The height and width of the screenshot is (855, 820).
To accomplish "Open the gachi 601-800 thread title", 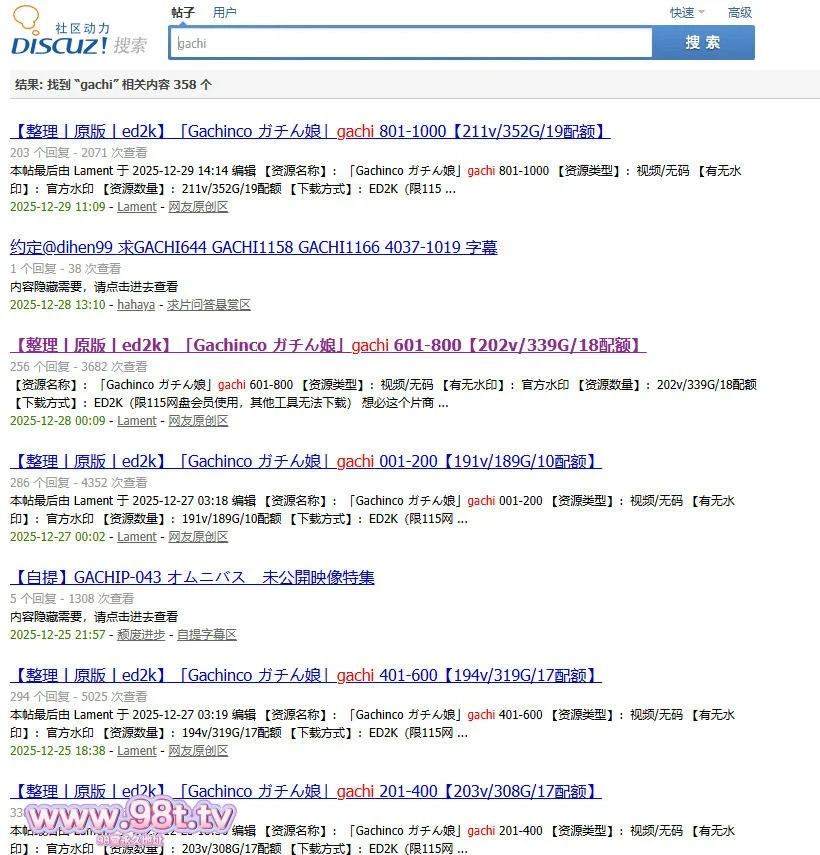I will (328, 345).
